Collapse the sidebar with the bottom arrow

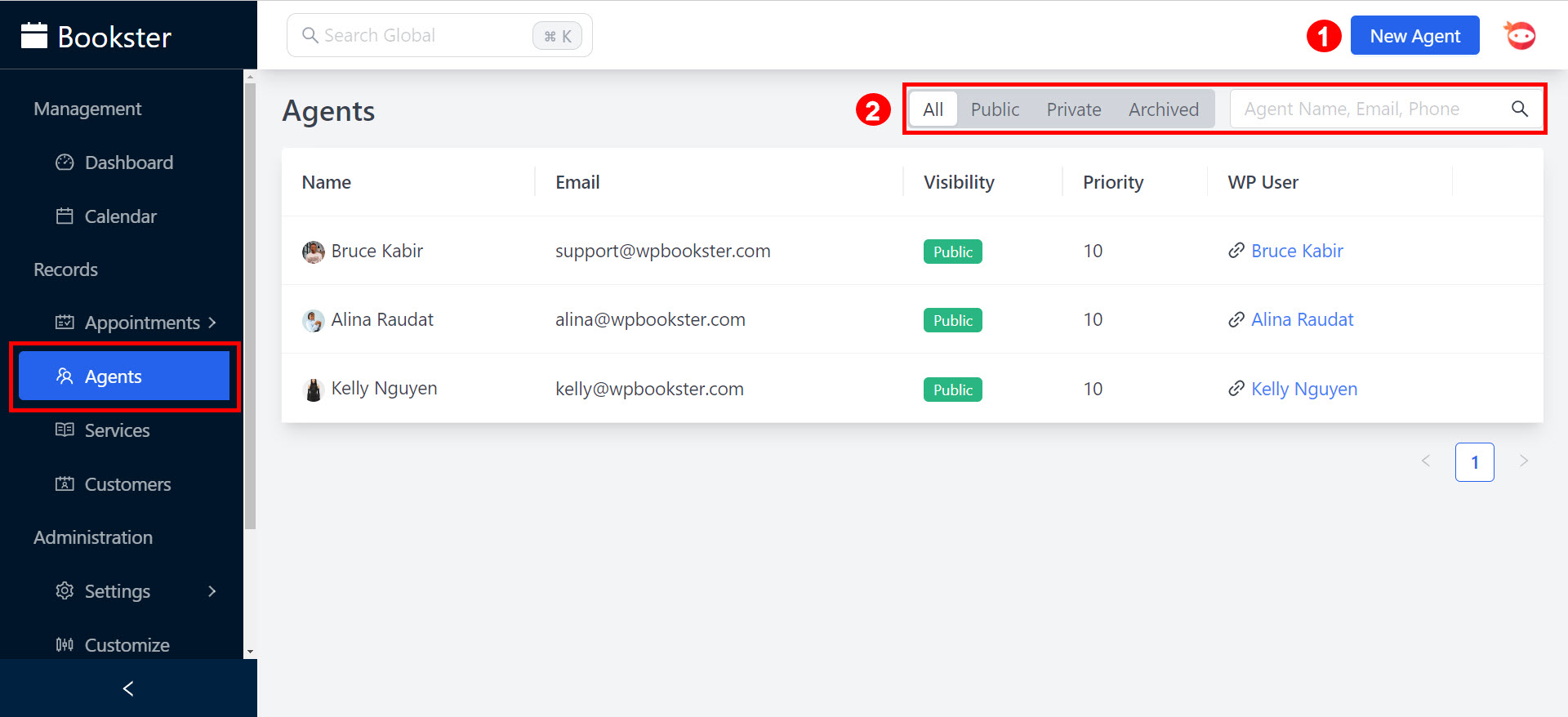[128, 688]
